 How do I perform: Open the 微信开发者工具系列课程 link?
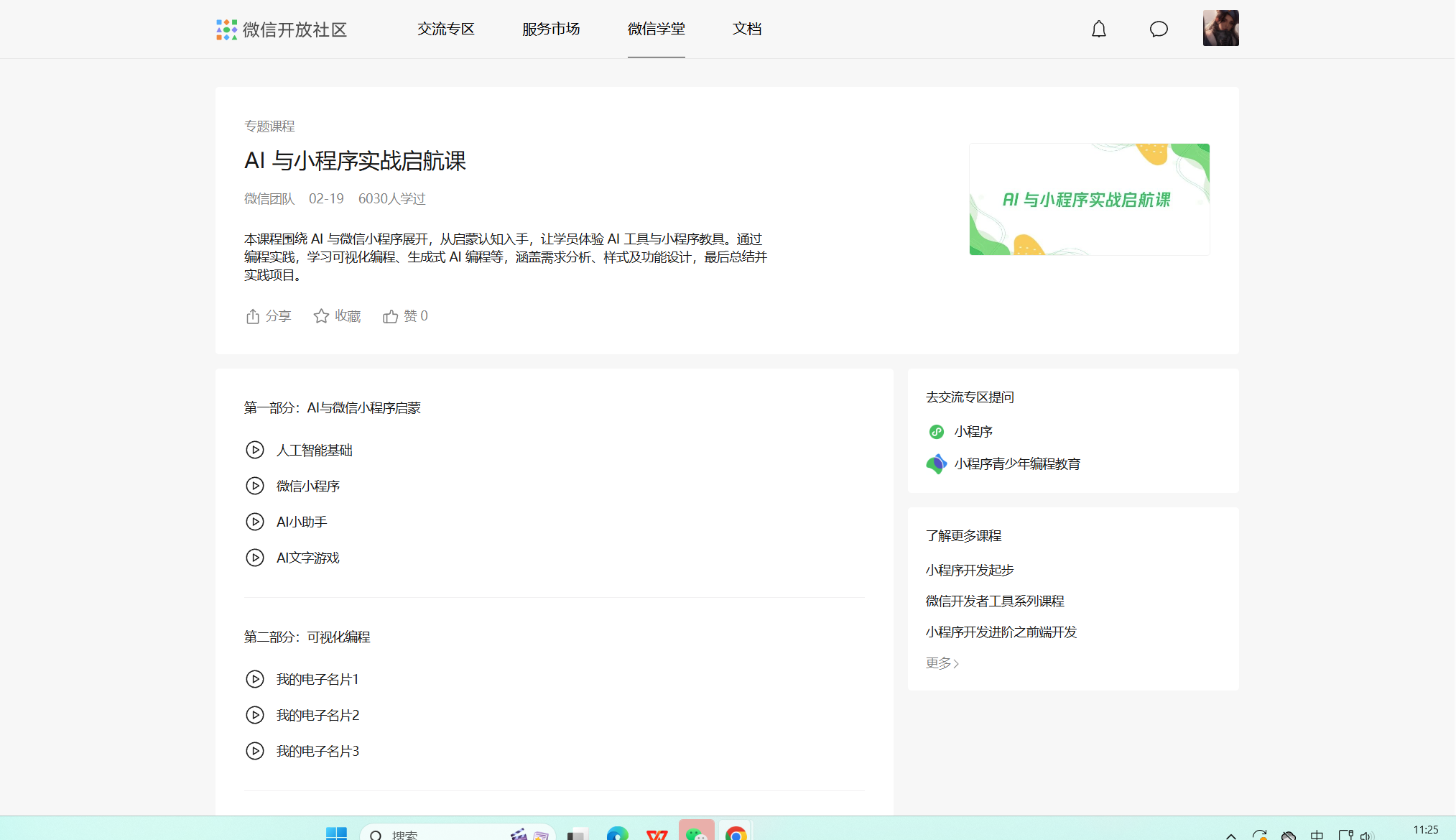(995, 601)
